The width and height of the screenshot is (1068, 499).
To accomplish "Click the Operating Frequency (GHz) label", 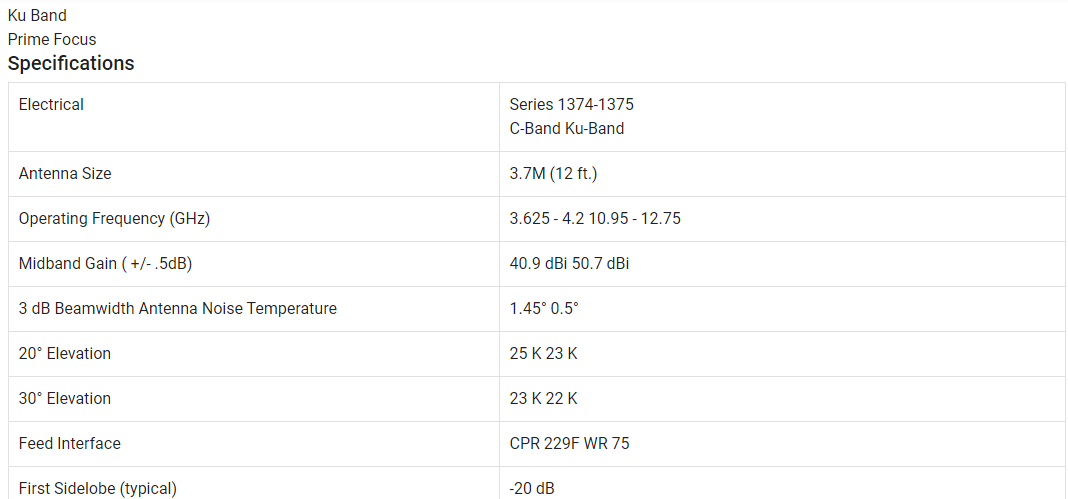I will 114,219.
